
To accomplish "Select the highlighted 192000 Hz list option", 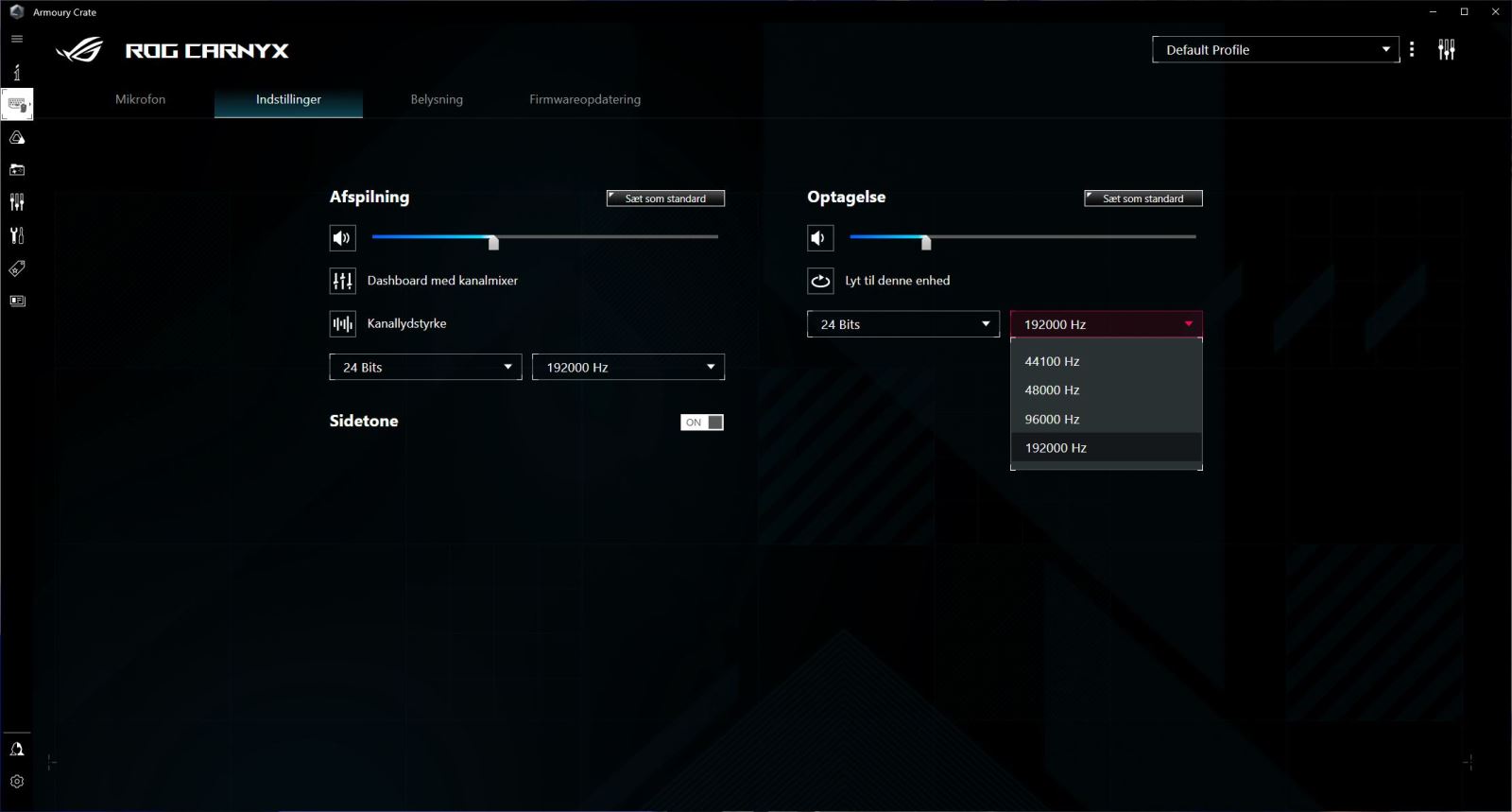I will tap(1107, 447).
